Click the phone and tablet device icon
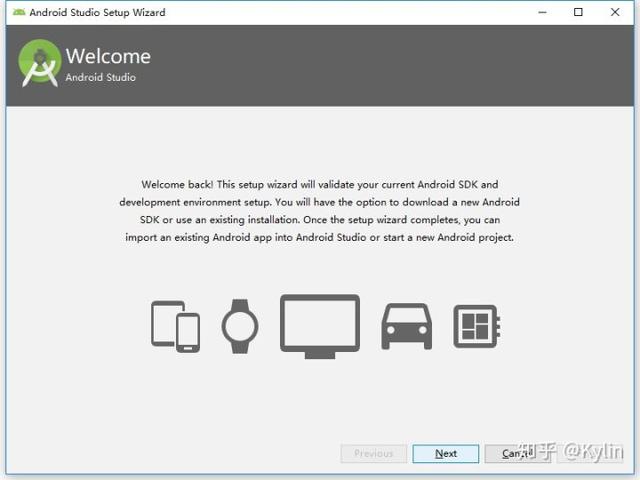This screenshot has height=480, width=640. (x=176, y=326)
